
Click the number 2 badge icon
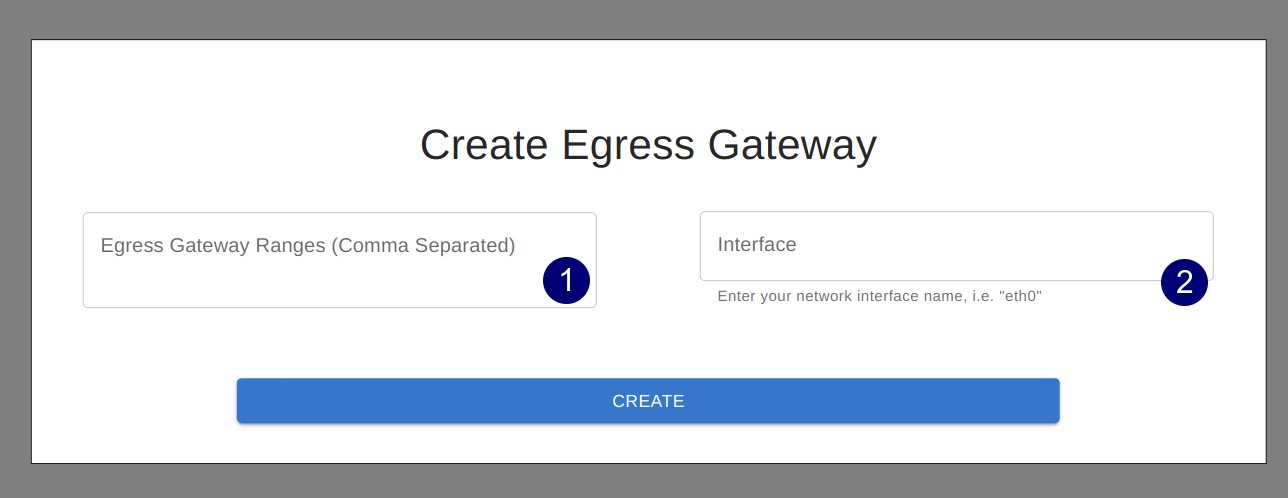(1184, 282)
